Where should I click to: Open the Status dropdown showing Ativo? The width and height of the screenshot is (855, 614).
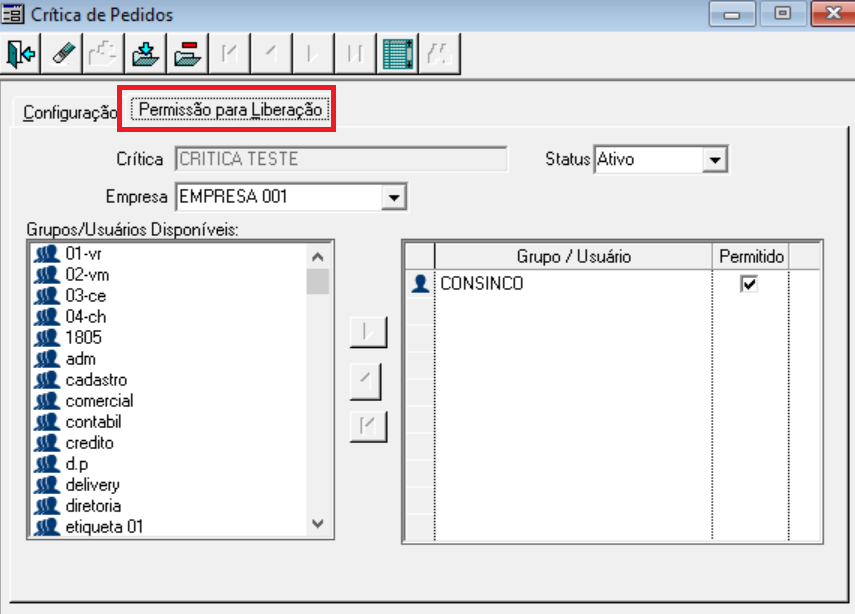click(x=715, y=160)
